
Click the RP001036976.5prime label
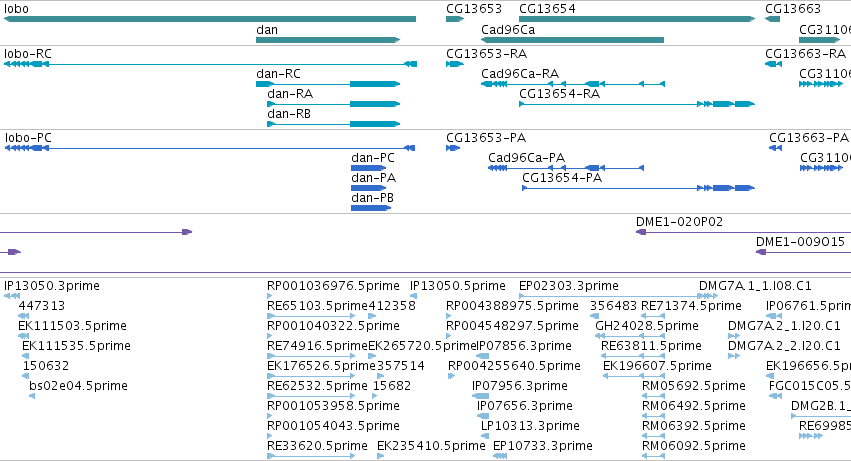(x=333, y=286)
